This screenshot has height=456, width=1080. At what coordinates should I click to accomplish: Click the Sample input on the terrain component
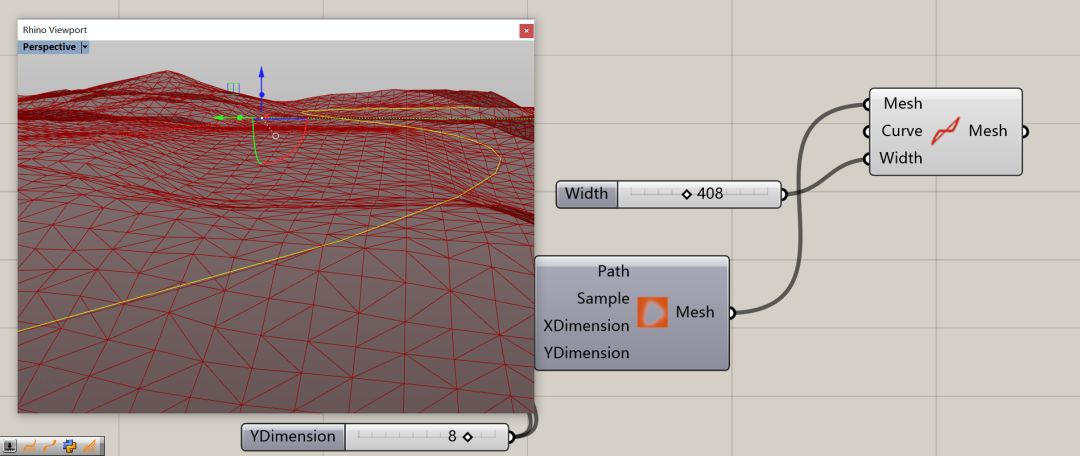(603, 298)
